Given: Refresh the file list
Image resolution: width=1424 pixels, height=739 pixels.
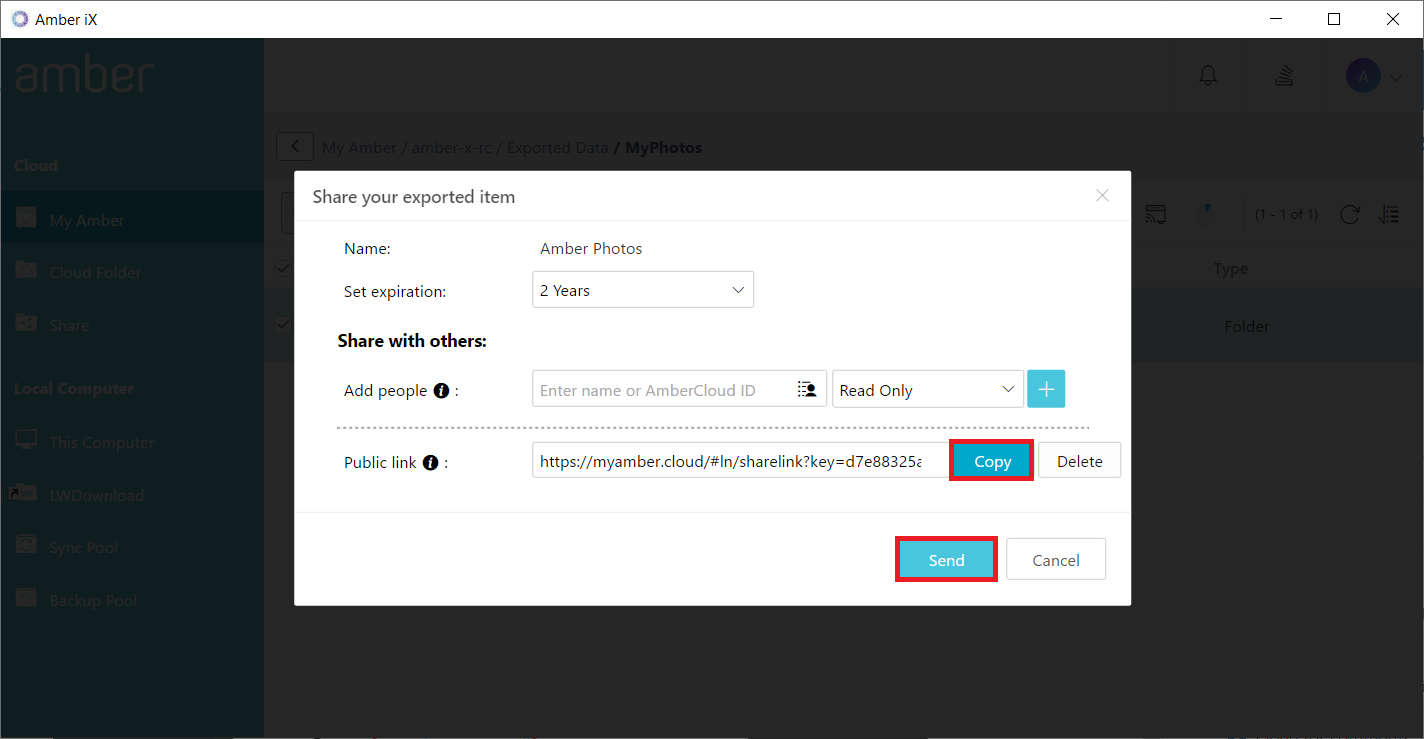Looking at the screenshot, I should coord(1350,214).
